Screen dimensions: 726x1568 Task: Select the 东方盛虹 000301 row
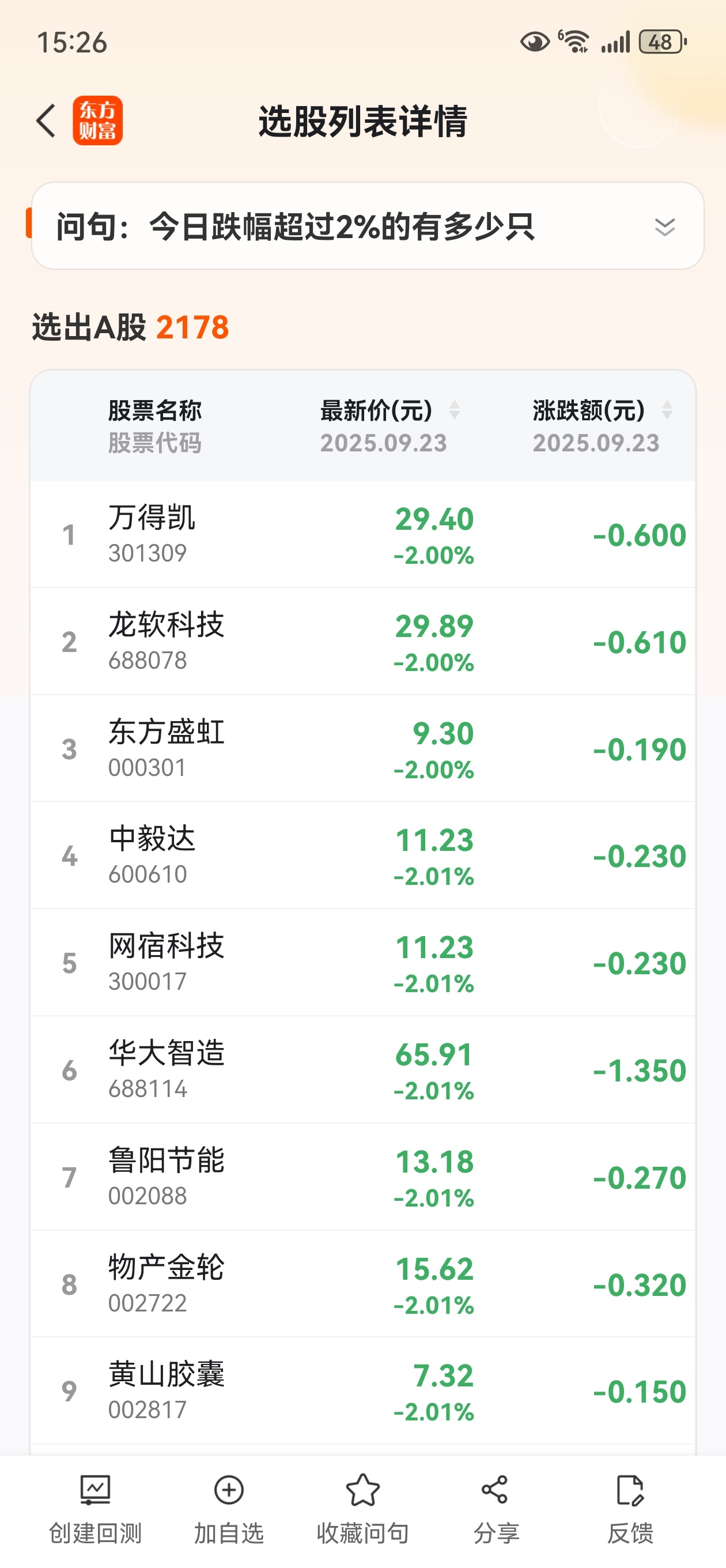click(362, 749)
